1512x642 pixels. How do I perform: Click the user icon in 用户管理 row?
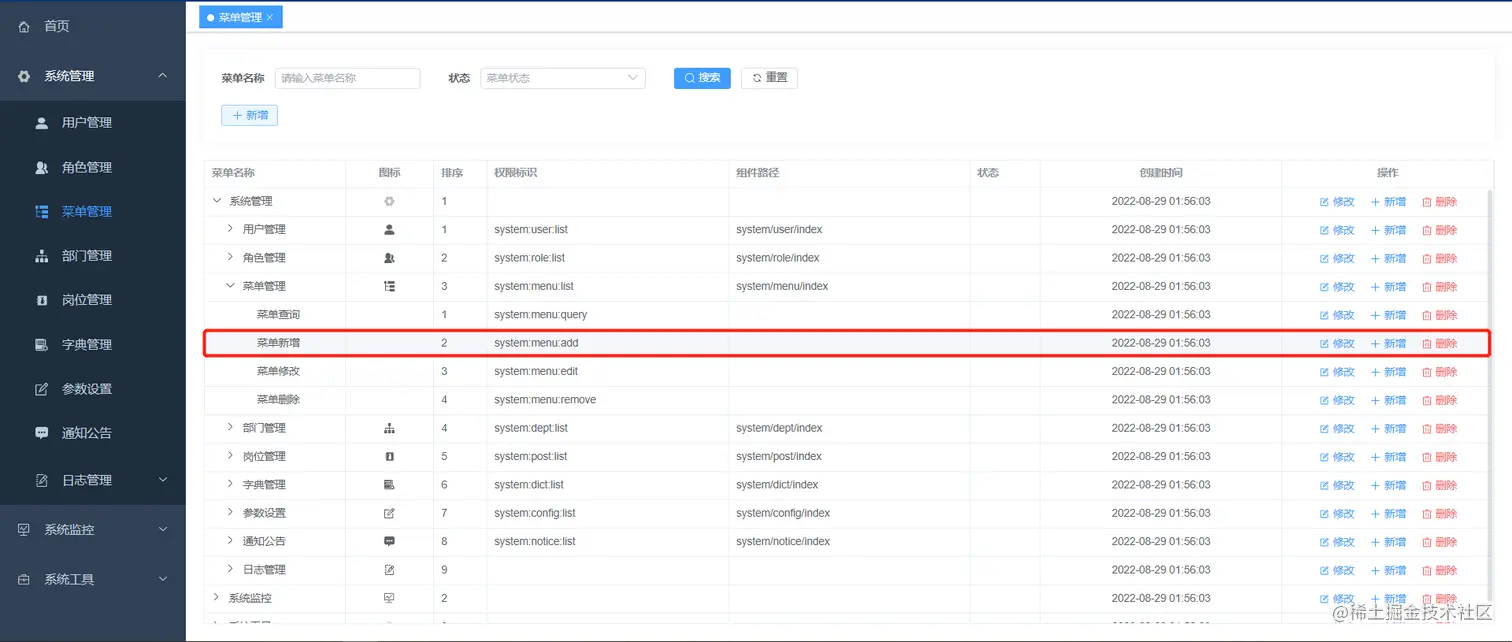tap(389, 229)
